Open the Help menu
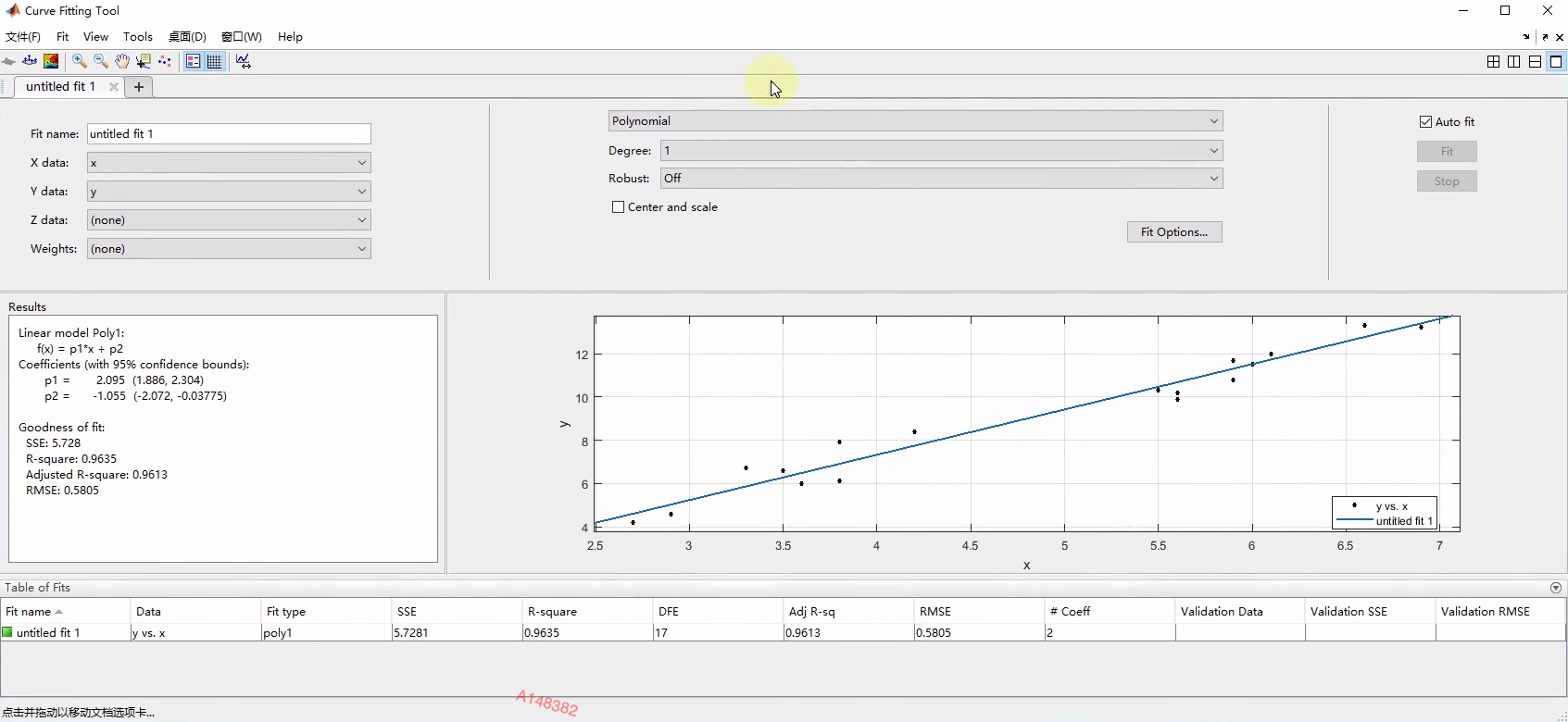 [290, 37]
